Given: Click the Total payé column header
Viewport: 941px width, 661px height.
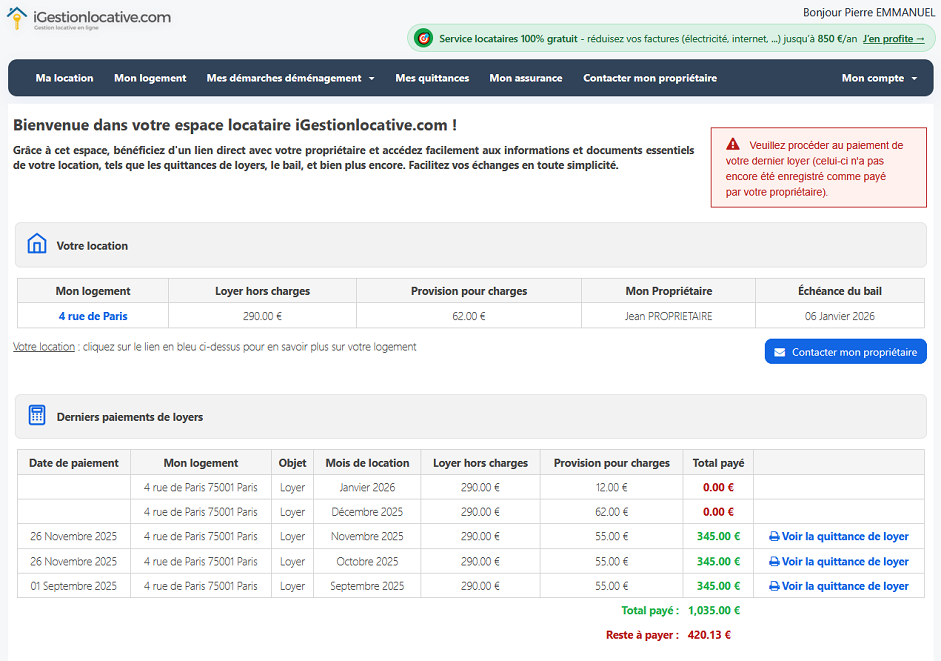Looking at the screenshot, I should 718,463.
